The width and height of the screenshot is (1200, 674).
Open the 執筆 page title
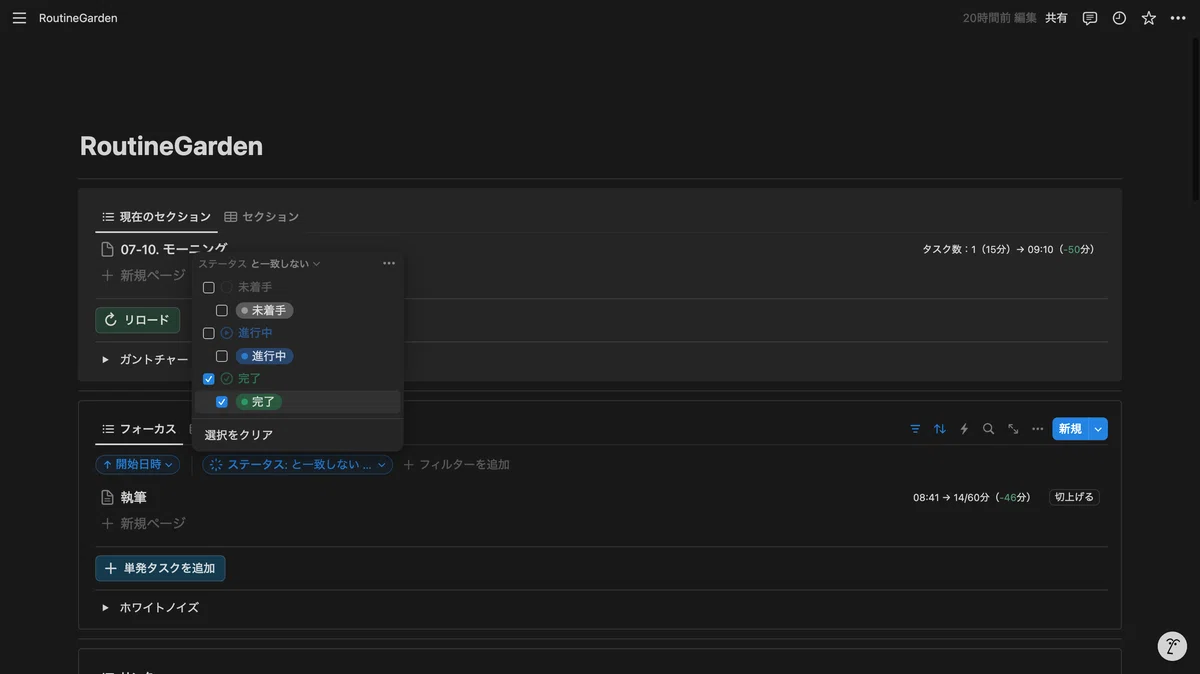point(134,497)
